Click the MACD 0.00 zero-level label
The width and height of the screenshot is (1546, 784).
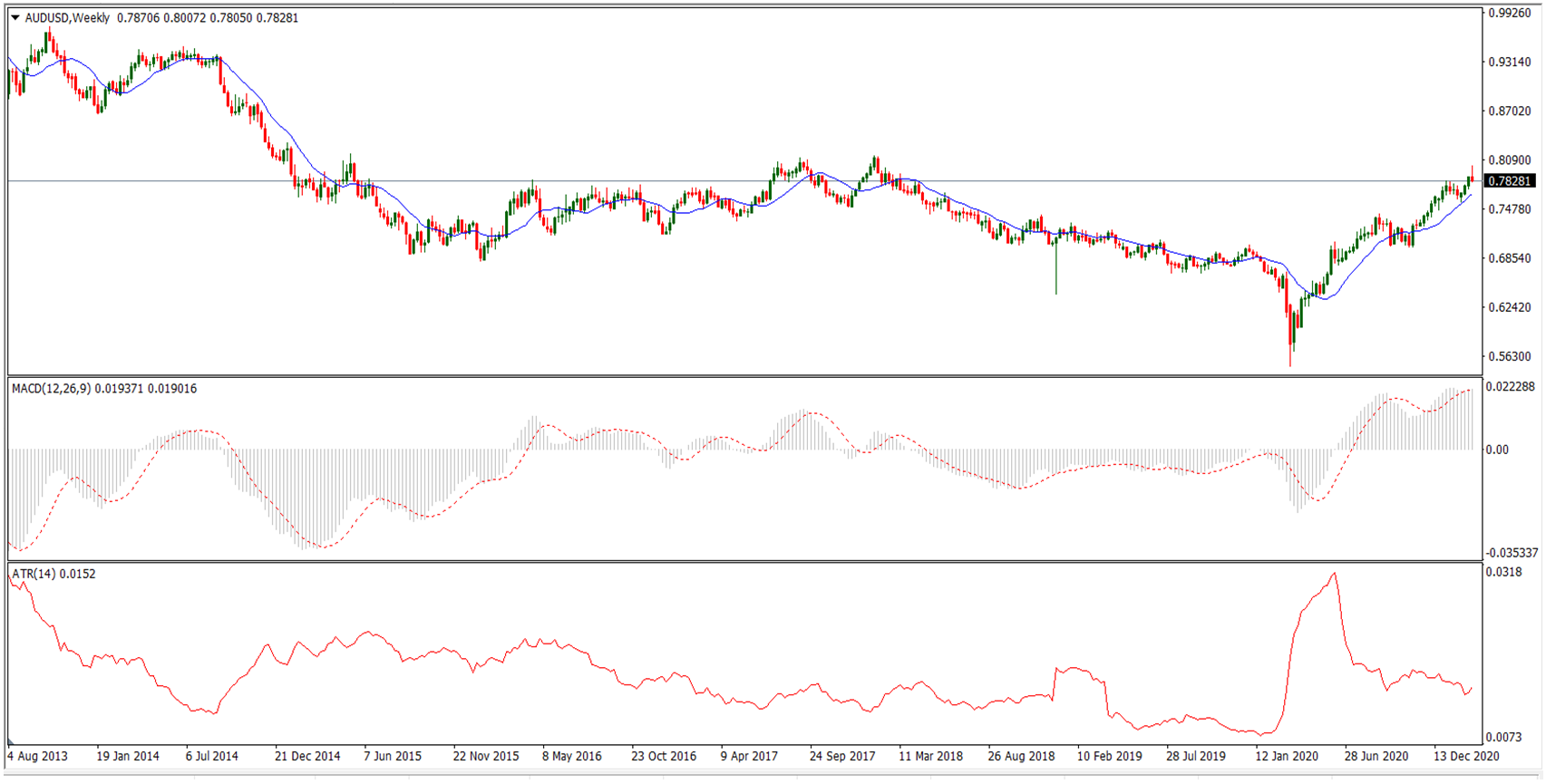coord(1497,450)
